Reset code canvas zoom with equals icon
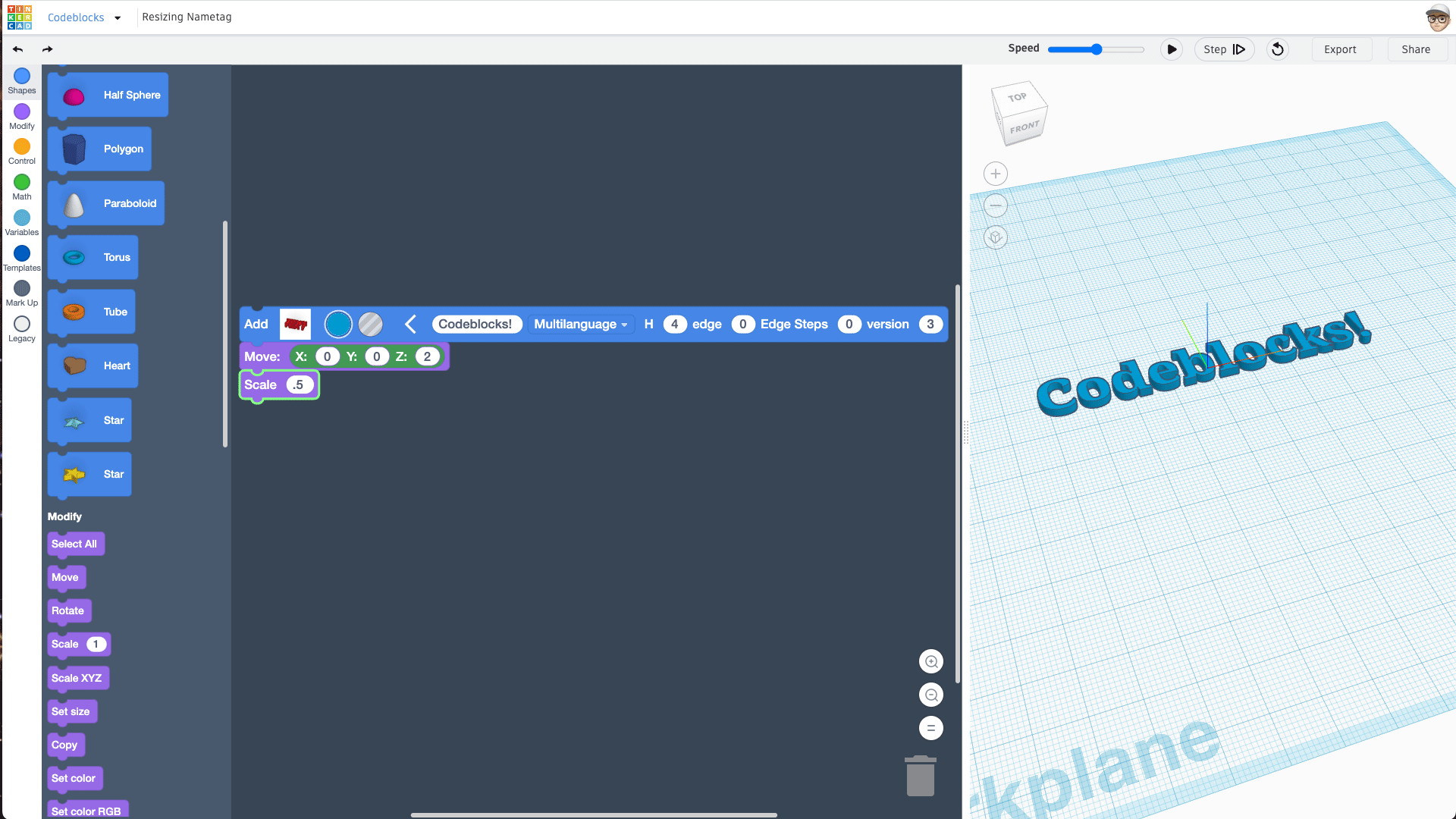The height and width of the screenshot is (819, 1456). click(931, 728)
